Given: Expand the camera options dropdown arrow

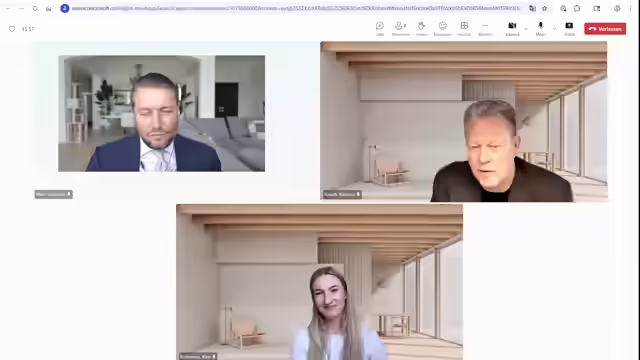Looking at the screenshot, I should click(x=526, y=29).
